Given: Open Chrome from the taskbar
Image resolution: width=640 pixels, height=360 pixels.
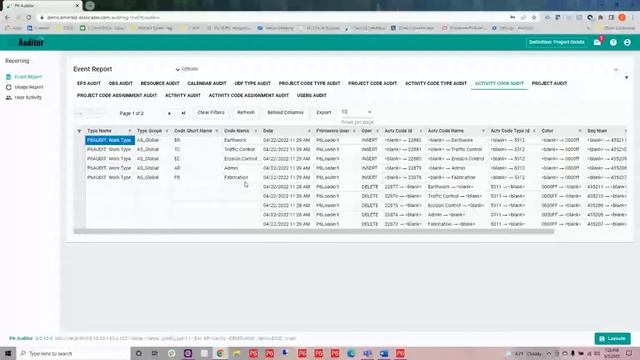Looking at the screenshot, I should click(220, 353).
